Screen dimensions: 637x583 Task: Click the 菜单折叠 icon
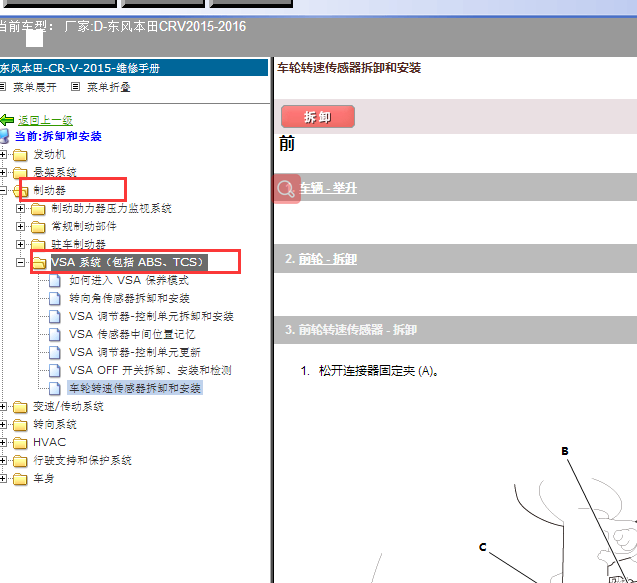(75, 87)
